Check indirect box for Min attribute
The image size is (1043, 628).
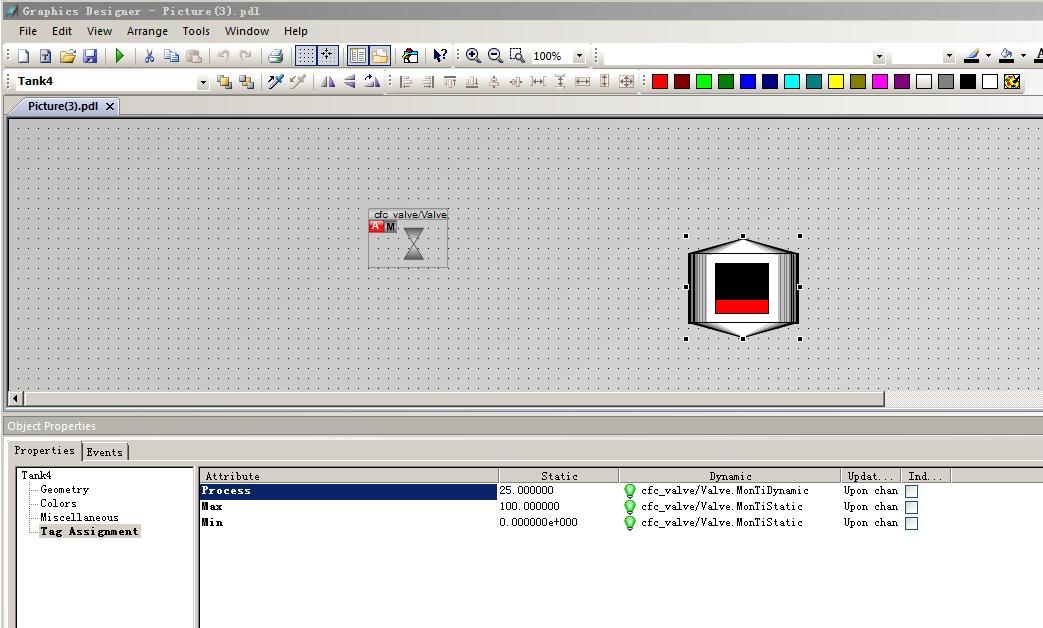[x=911, y=523]
